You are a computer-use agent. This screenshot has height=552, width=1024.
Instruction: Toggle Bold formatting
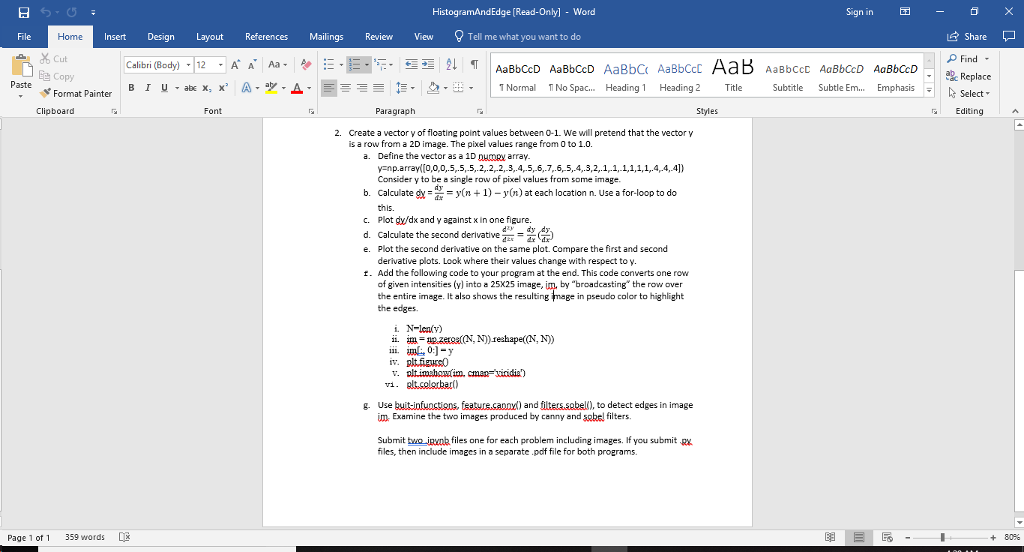pyautogui.click(x=131, y=88)
